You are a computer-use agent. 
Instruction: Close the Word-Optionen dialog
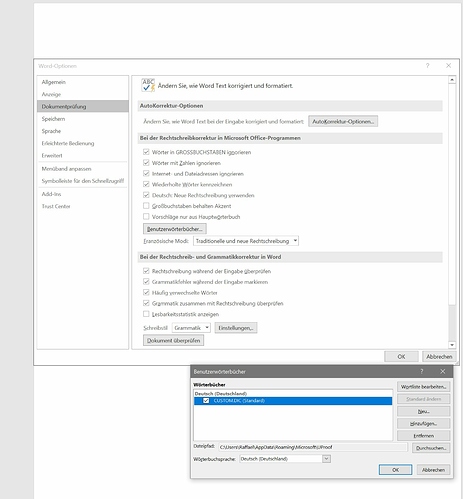(x=449, y=66)
